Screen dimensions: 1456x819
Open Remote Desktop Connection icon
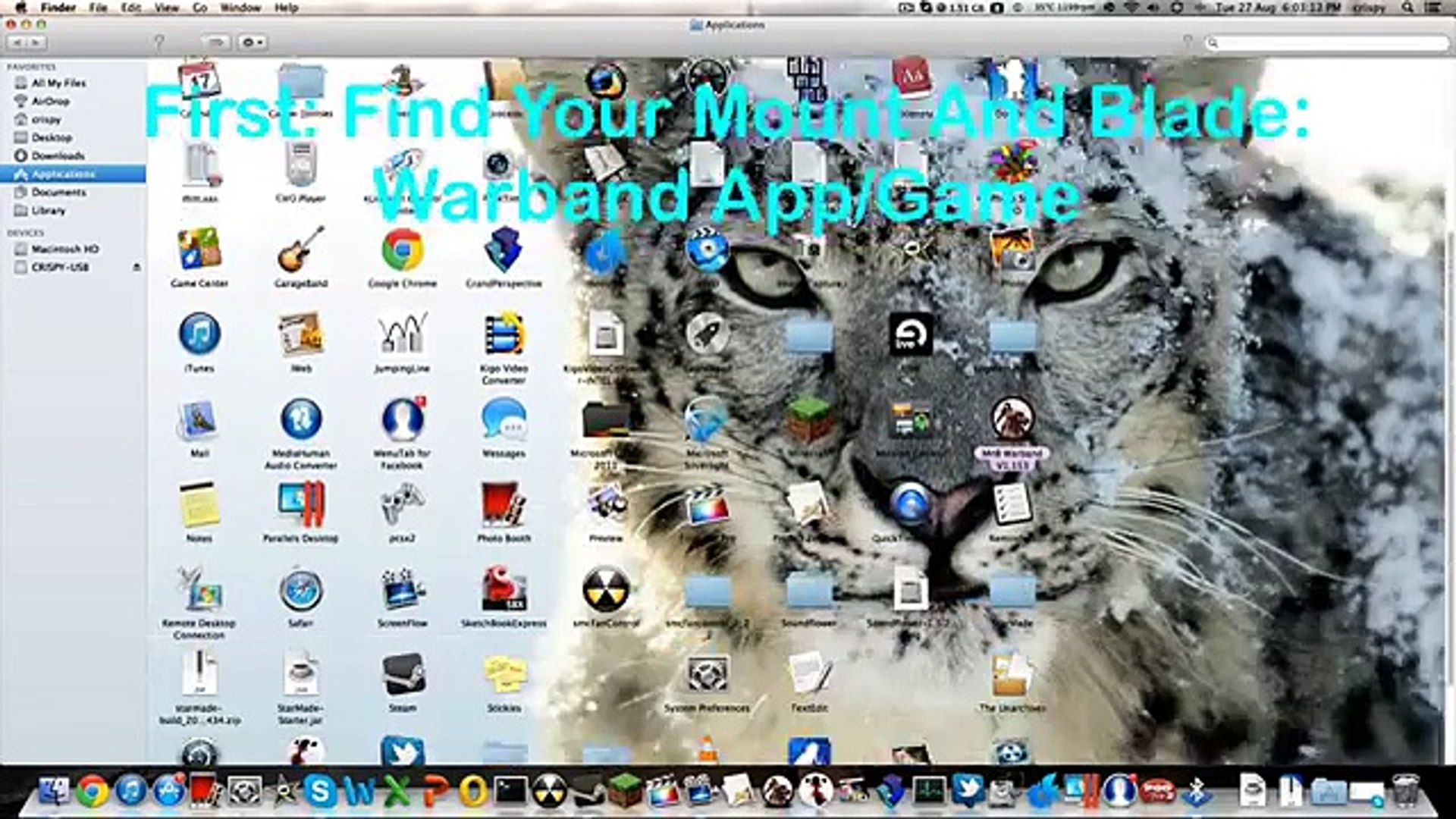click(x=199, y=589)
